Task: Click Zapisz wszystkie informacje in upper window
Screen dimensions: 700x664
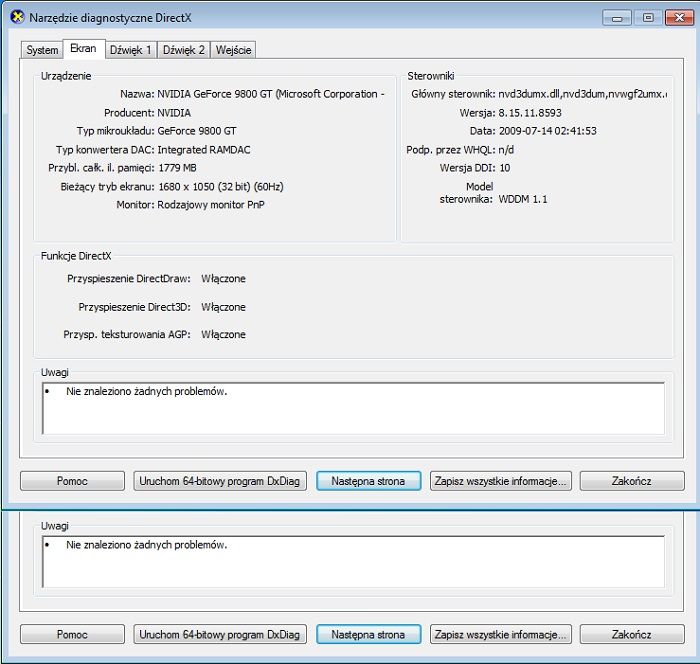Action: click(500, 481)
